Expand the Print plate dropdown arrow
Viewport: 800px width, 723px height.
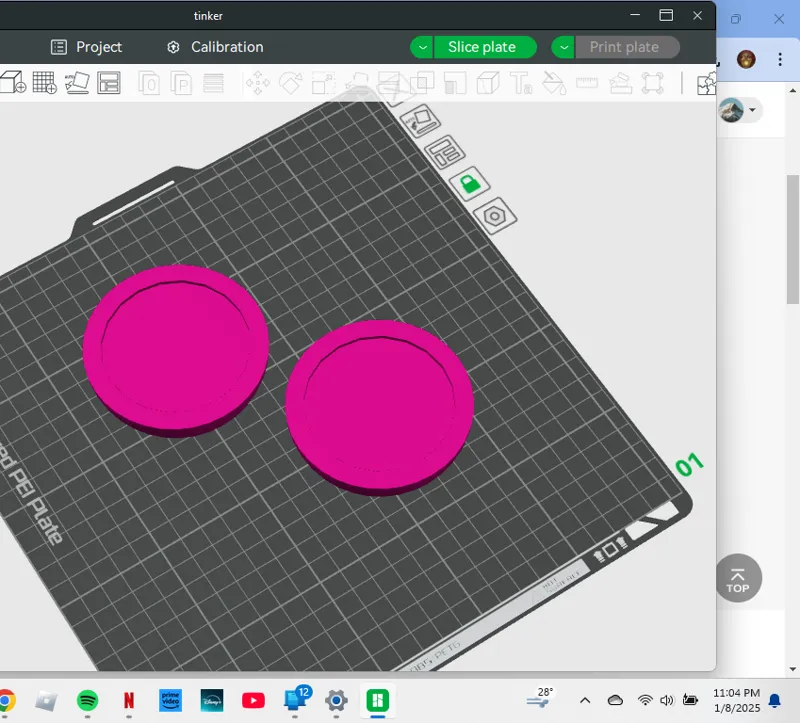pos(563,47)
